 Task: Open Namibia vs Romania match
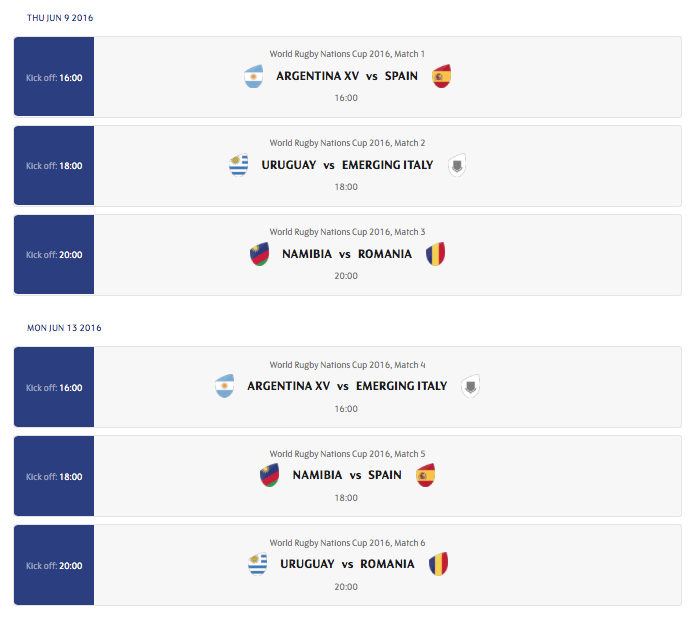[347, 254]
